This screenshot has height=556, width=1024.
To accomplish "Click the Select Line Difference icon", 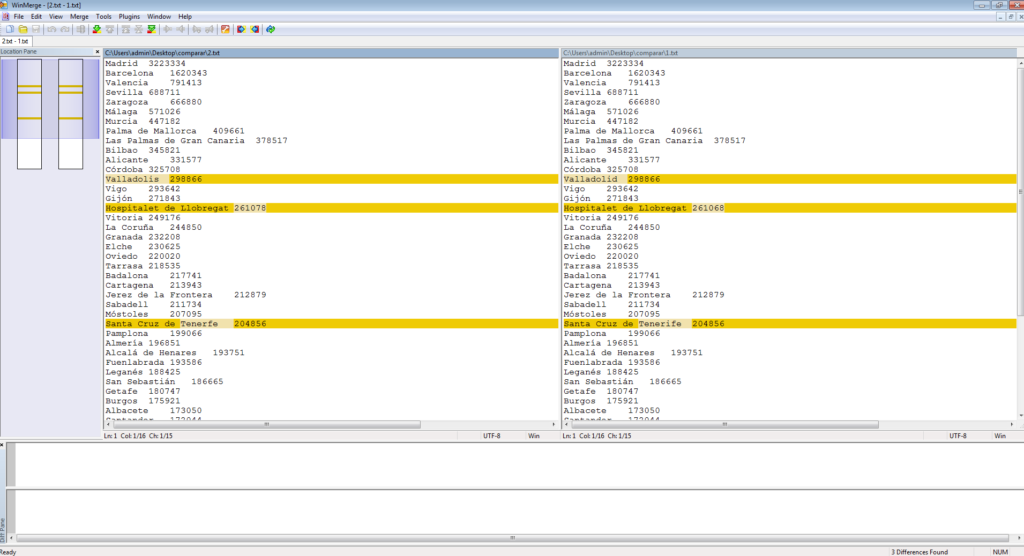I will [81, 29].
